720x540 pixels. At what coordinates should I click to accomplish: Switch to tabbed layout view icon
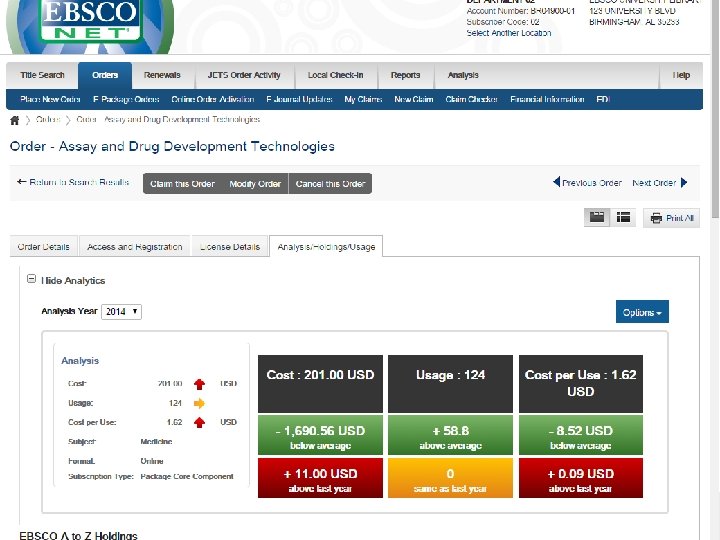(x=597, y=218)
